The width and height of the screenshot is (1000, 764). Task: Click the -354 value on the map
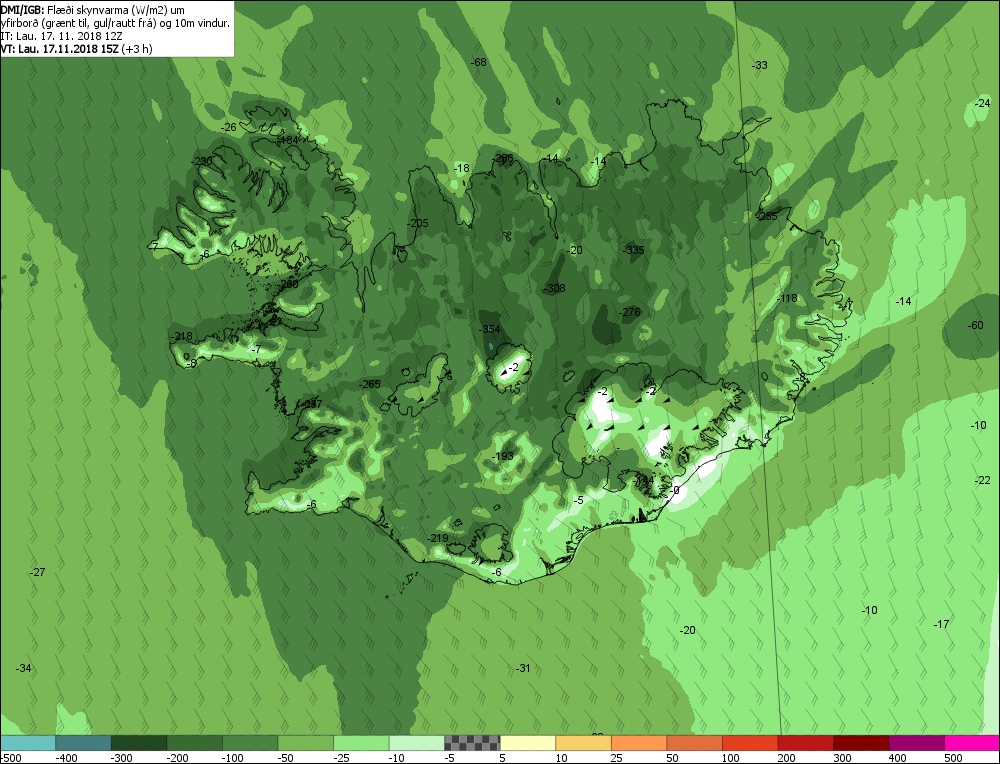click(490, 329)
